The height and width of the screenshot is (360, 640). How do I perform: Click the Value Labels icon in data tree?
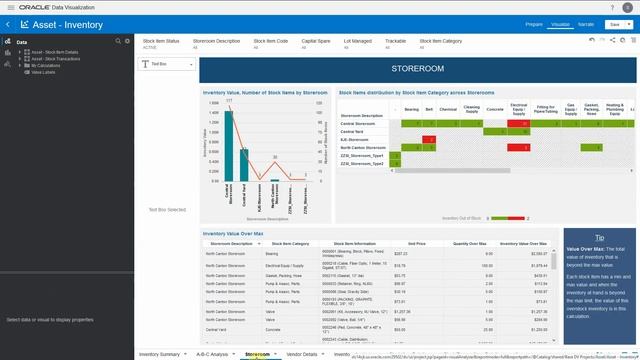(x=27, y=72)
